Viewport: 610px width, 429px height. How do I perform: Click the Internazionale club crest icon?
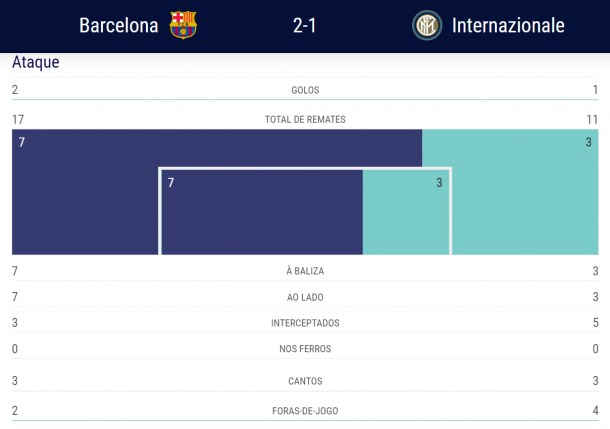[x=427, y=26]
